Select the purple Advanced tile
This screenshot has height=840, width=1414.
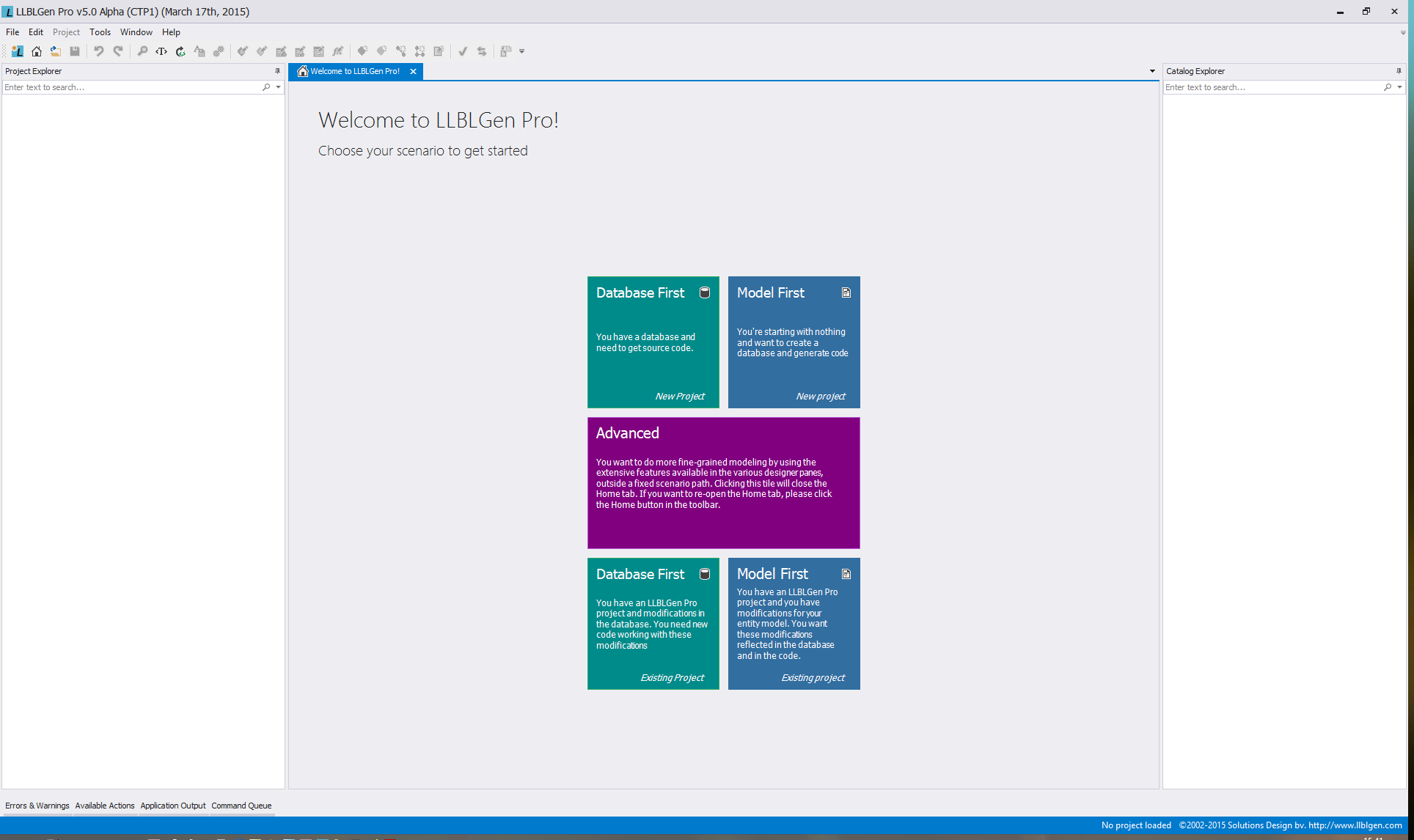[724, 483]
